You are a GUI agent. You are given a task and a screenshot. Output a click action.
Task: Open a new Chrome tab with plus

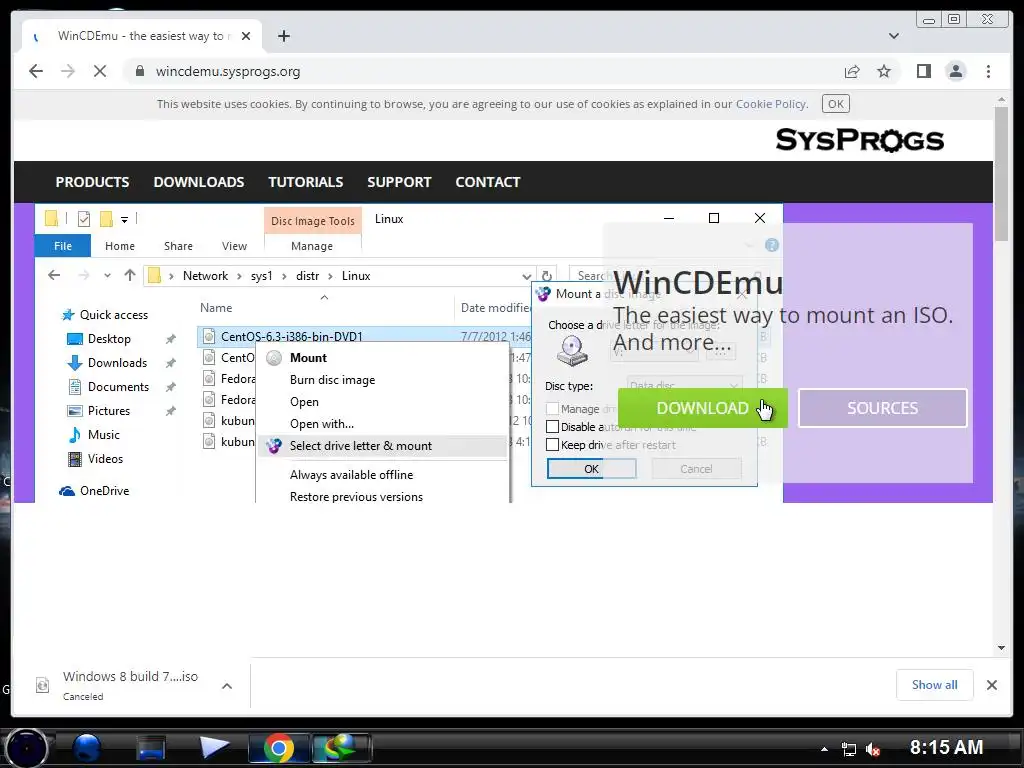[x=283, y=36]
